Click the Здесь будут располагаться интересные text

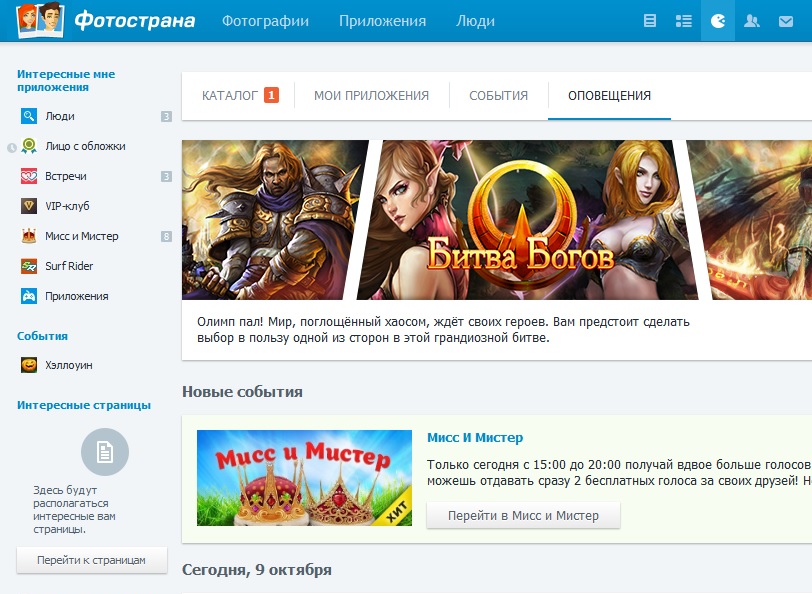coord(75,510)
